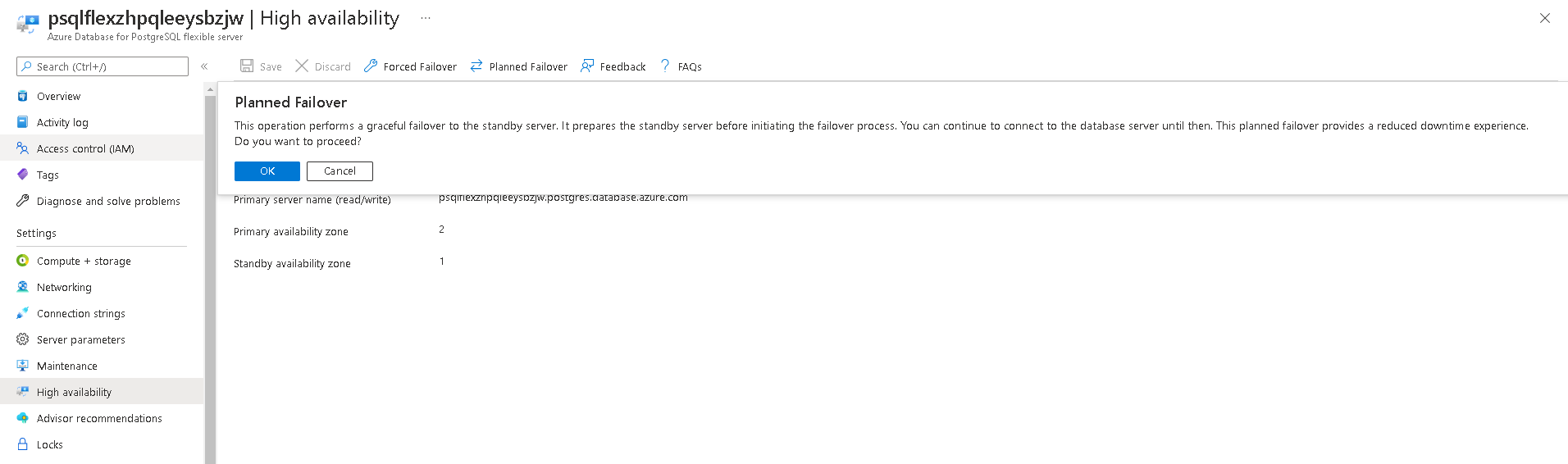The image size is (1568, 464).
Task: Click Primary availability zone value 2
Action: (441, 230)
